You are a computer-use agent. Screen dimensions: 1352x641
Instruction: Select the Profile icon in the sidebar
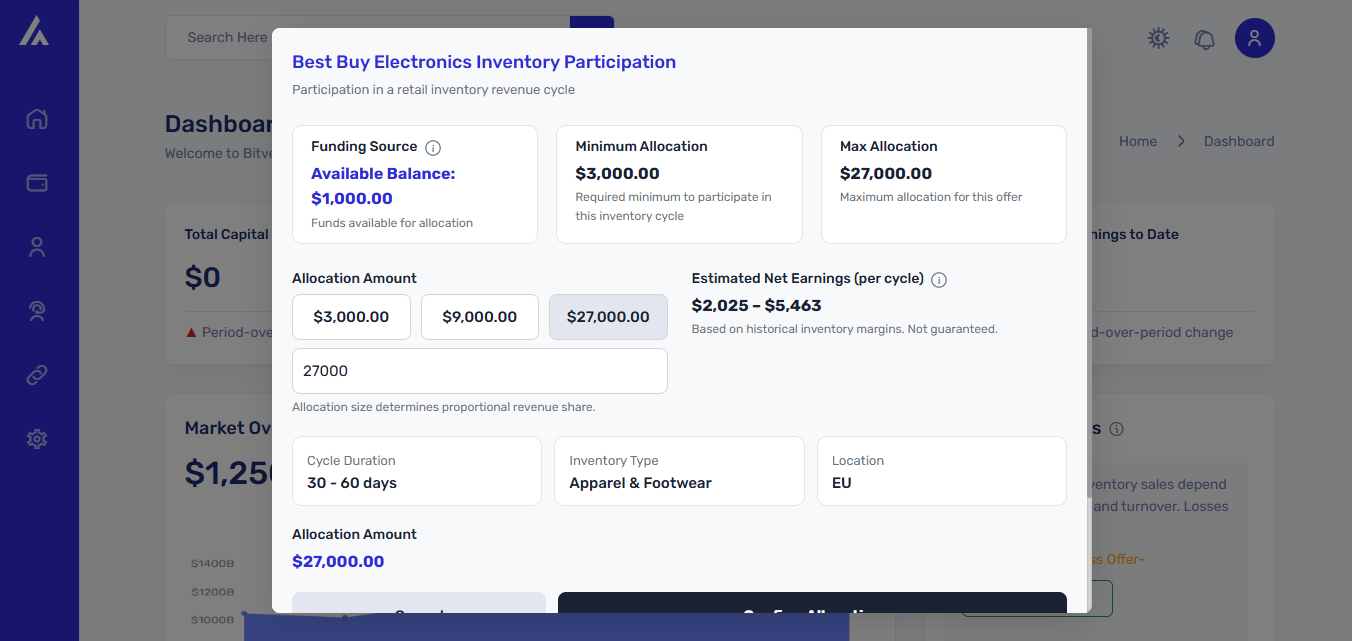click(x=36, y=246)
